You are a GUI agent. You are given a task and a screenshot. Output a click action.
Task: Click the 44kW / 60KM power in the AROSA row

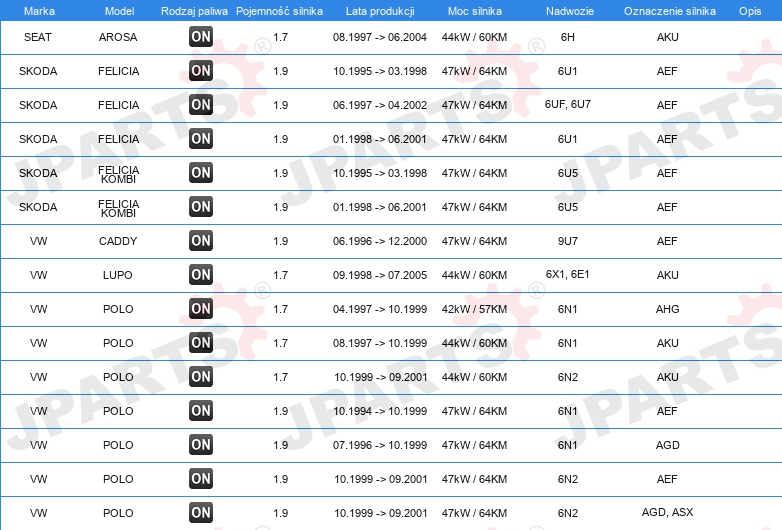coord(474,37)
